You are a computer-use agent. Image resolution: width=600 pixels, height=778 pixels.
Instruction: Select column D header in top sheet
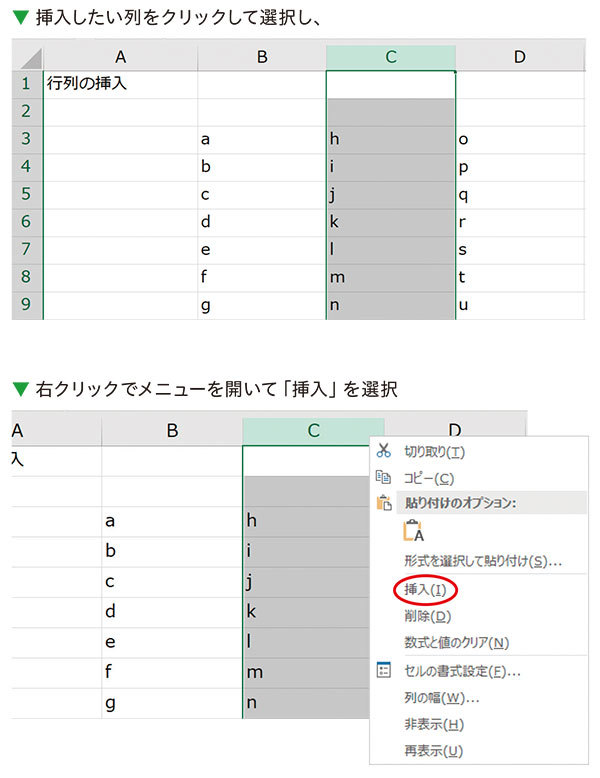[x=520, y=57]
